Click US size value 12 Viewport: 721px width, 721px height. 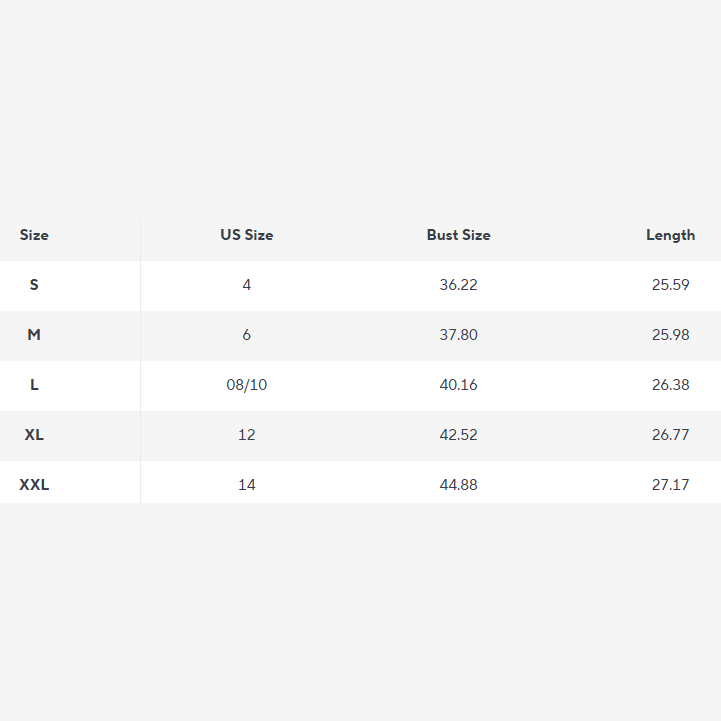(x=246, y=435)
